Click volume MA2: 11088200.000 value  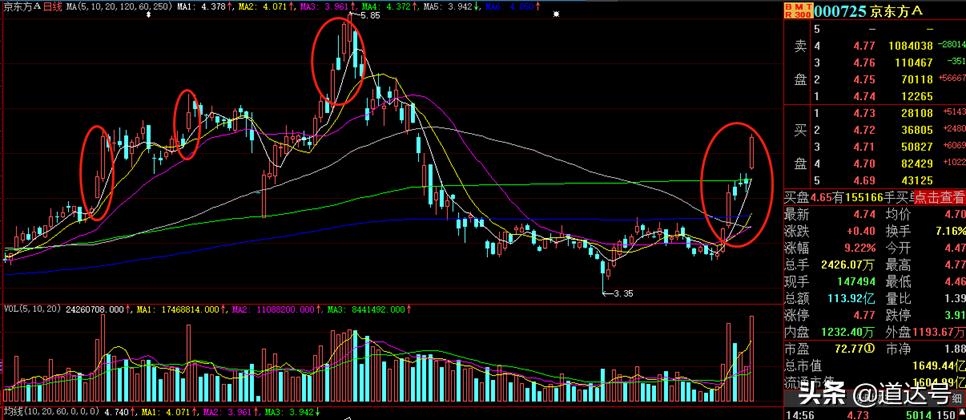272,309
